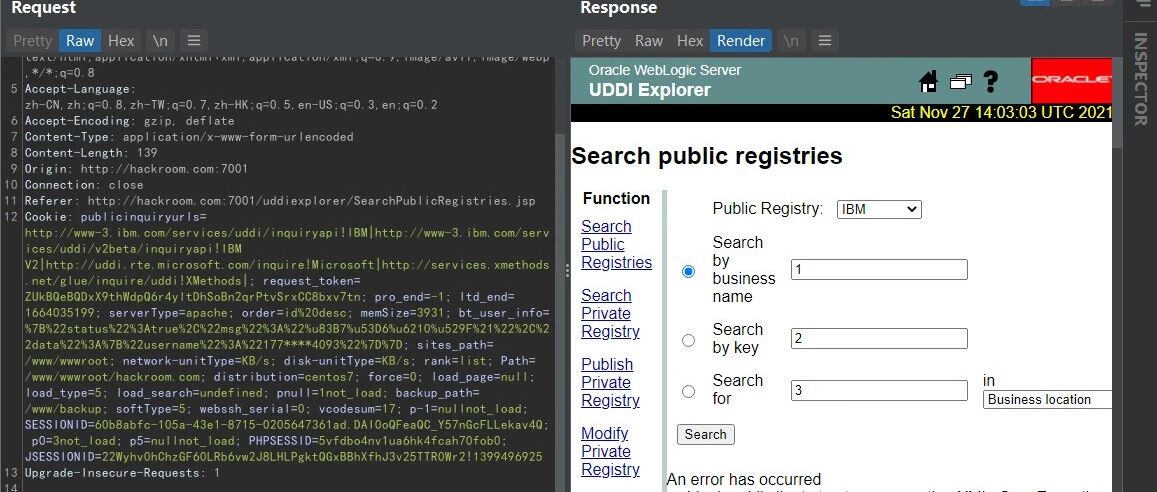
Task: Click the 'Search public registries' heading
Action: pos(707,156)
